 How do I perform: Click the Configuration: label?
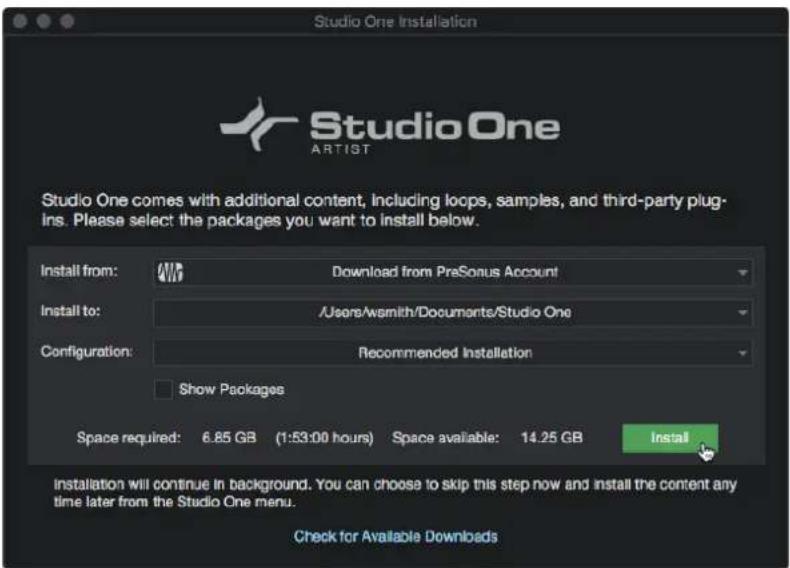pos(87,352)
